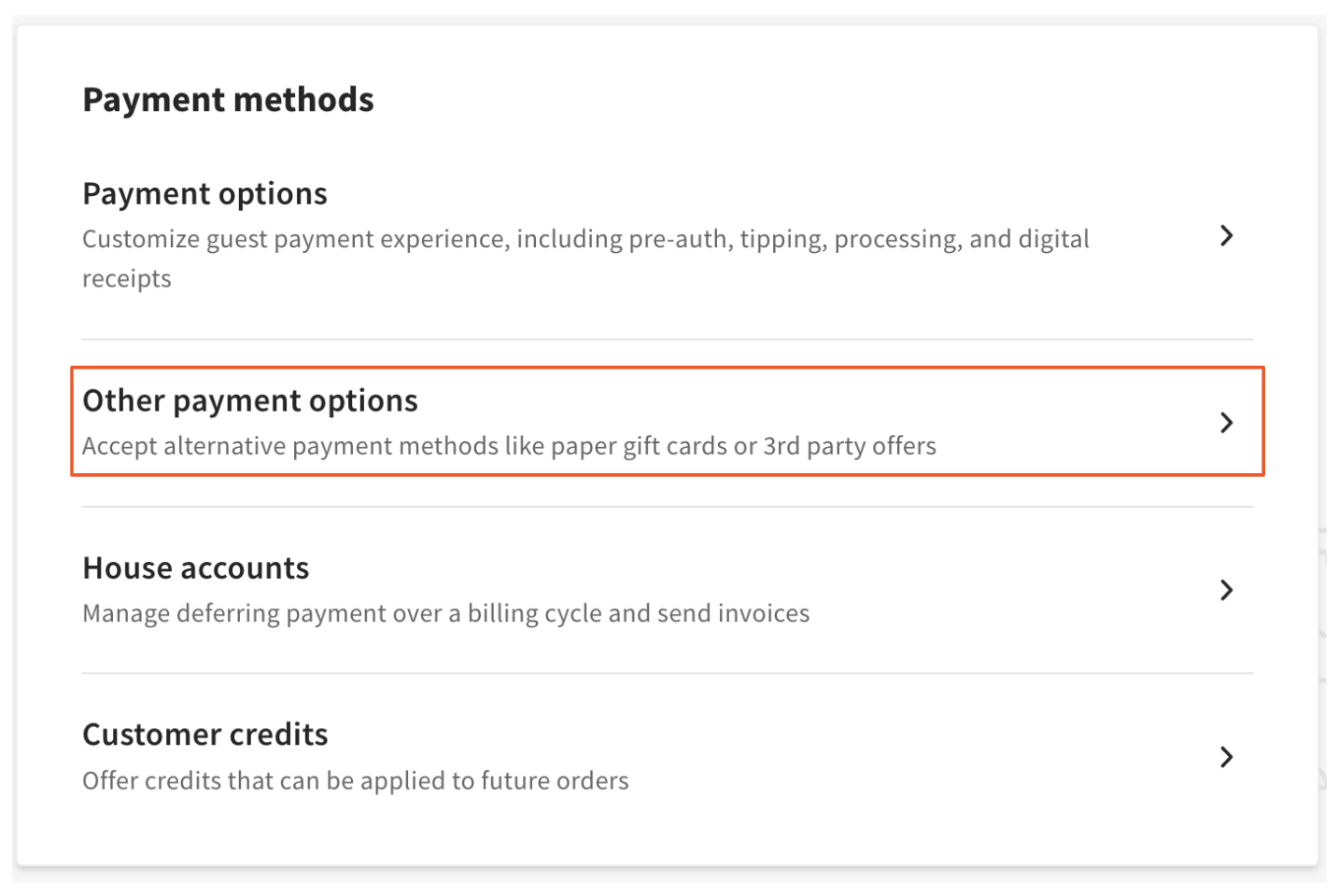This screenshot has height=896, width=1337.
Task: Open the House accounts settings page
Action: 654,588
